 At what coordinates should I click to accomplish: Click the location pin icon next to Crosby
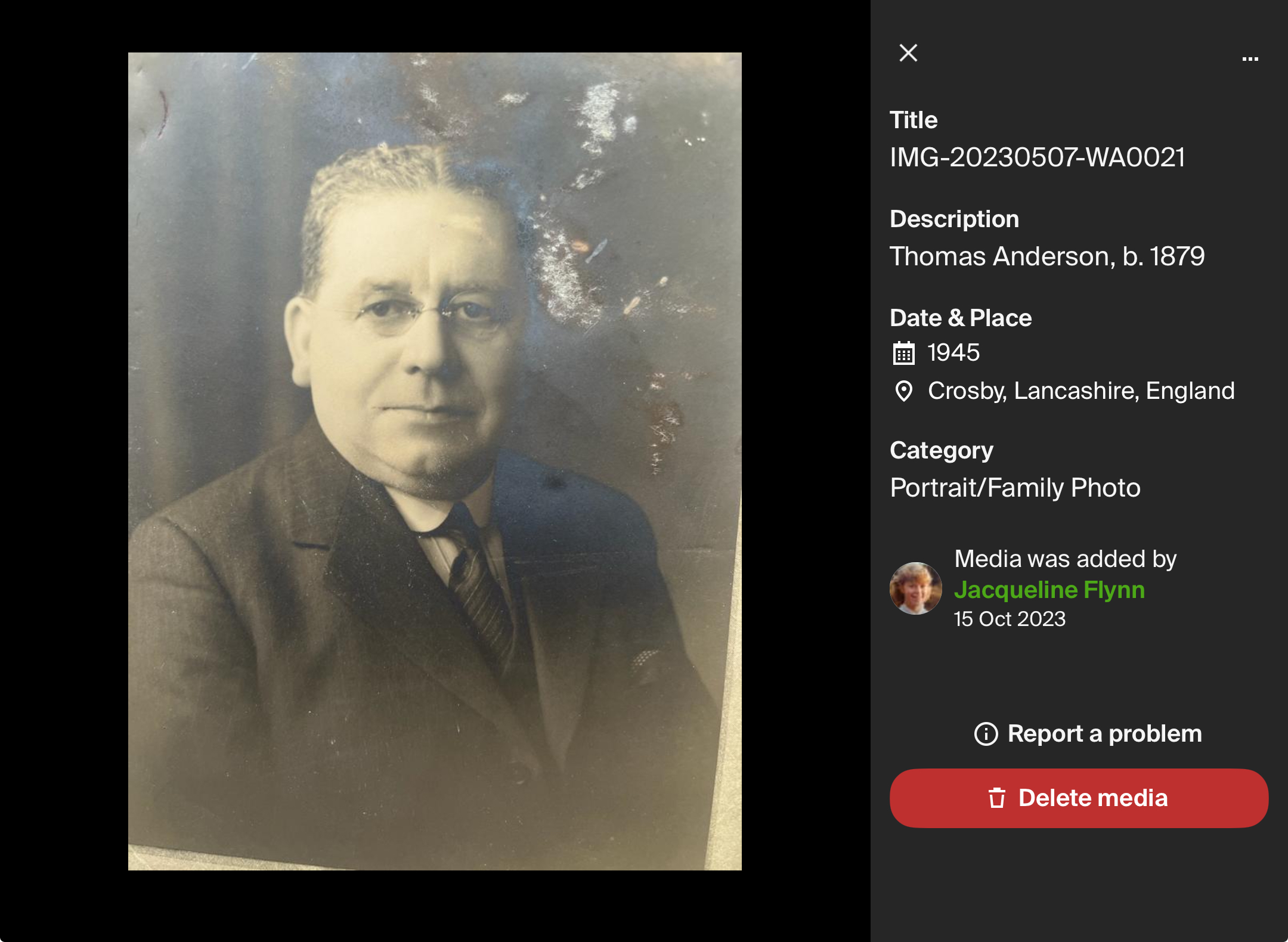click(x=904, y=391)
